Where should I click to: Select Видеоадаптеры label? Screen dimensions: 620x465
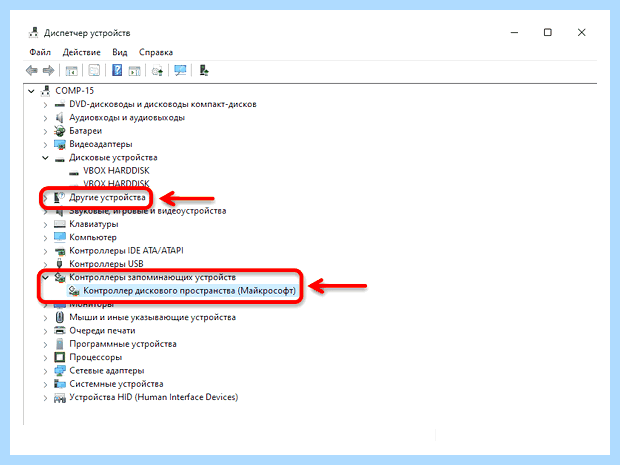pos(101,144)
